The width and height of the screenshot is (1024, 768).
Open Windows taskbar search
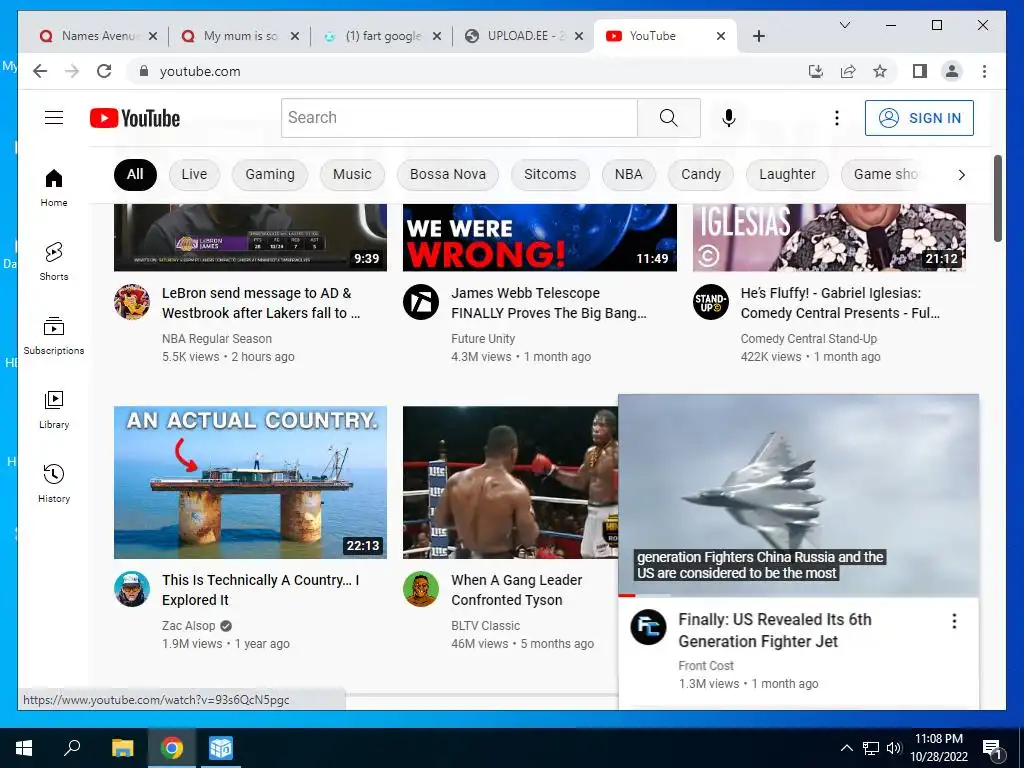[x=72, y=748]
